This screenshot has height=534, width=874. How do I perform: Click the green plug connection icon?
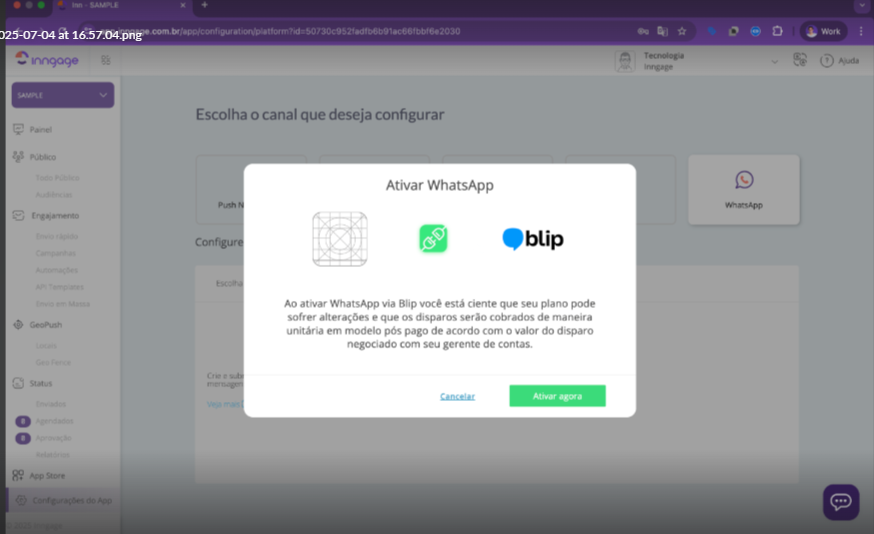pyautogui.click(x=433, y=239)
